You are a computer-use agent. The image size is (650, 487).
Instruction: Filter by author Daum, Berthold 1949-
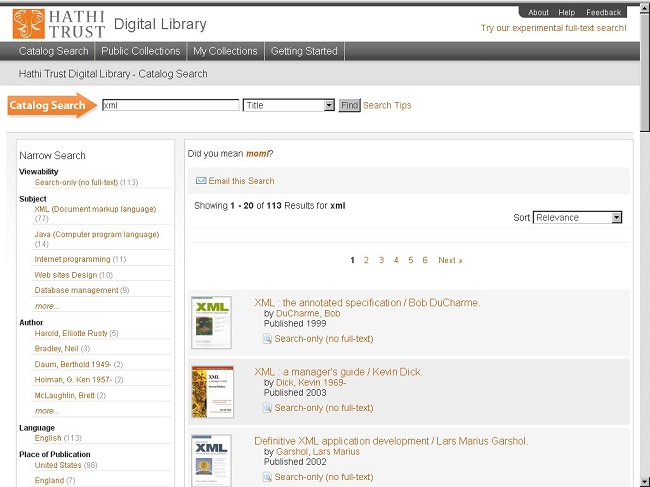tap(73, 364)
